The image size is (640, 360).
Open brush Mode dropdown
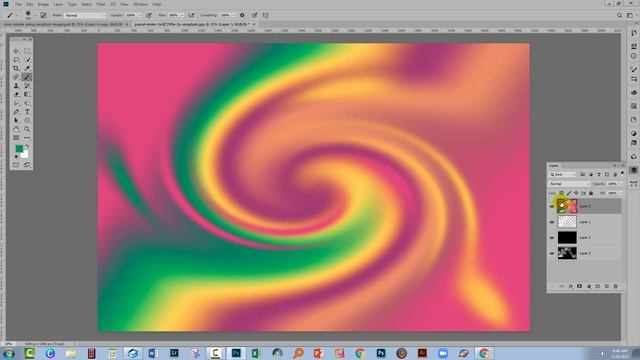(85, 15)
